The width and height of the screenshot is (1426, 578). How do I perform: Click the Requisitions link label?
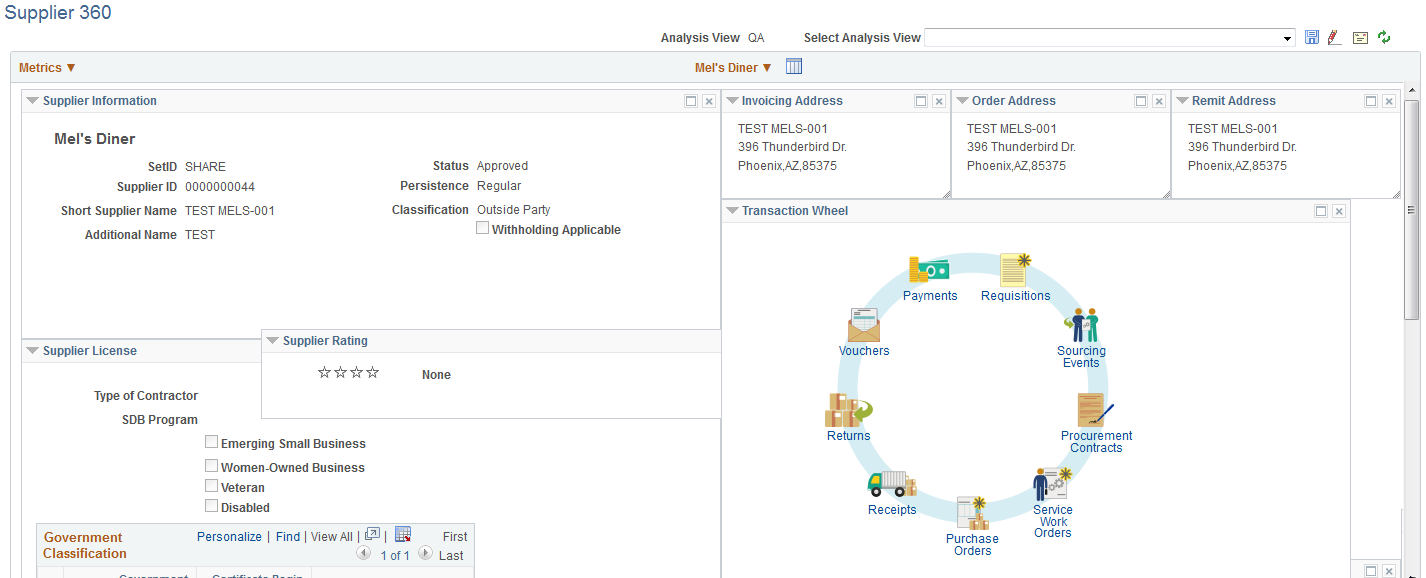tap(1015, 296)
